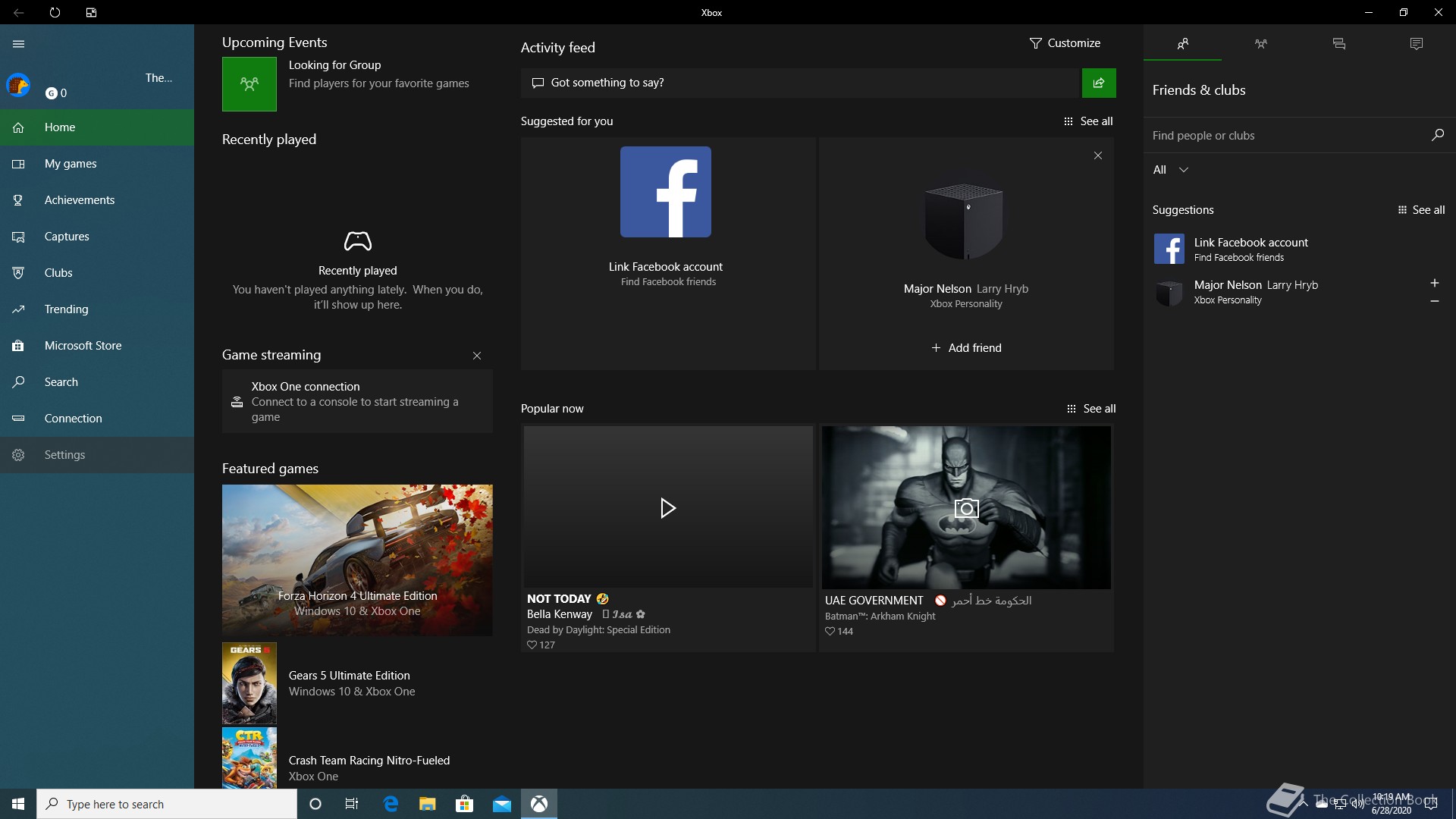Viewport: 1456px width, 819px height.
Task: Go to Home in the sidebar
Action: (97, 127)
